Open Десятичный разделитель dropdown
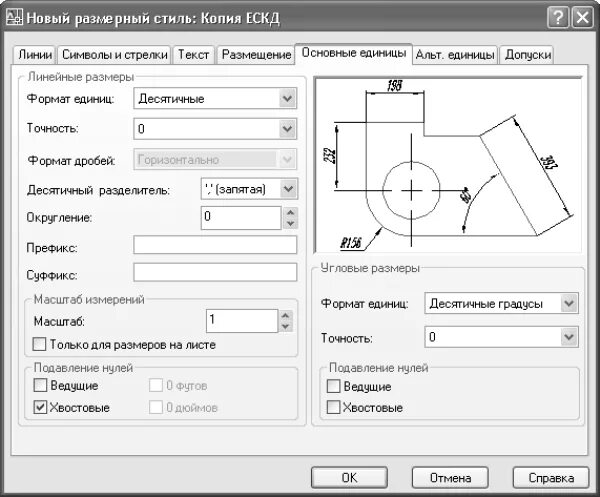600x497 pixels. point(249,189)
